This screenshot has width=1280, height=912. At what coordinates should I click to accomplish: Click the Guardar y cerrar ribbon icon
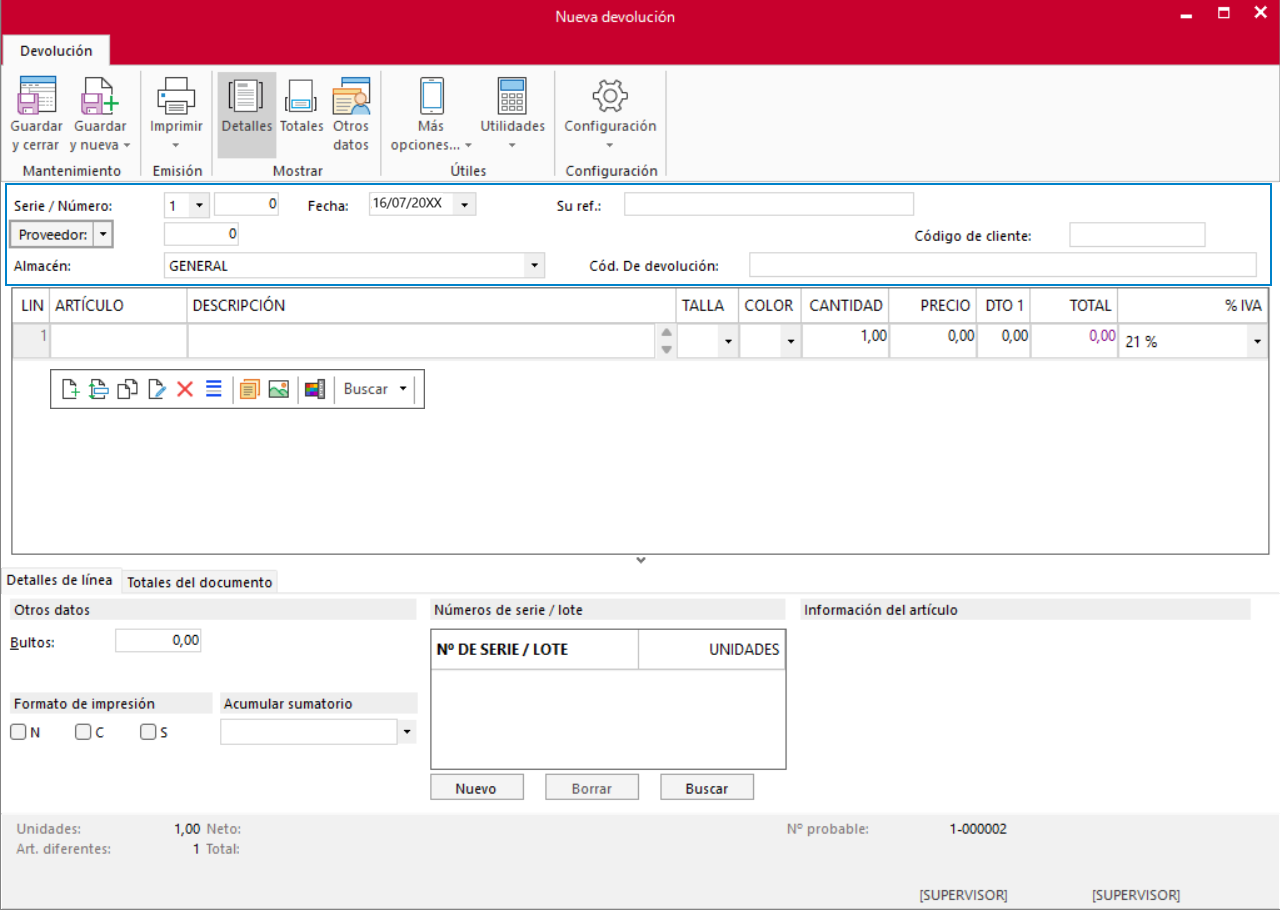tap(37, 97)
